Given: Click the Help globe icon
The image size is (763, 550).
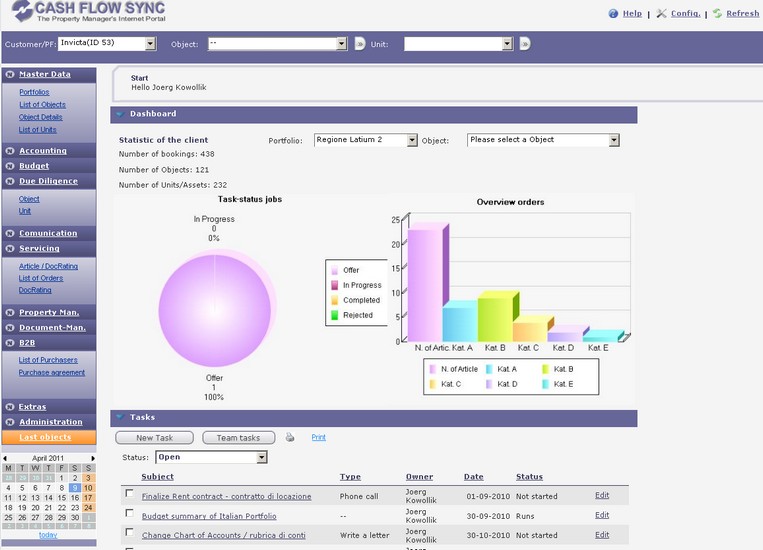Looking at the screenshot, I should click(613, 14).
